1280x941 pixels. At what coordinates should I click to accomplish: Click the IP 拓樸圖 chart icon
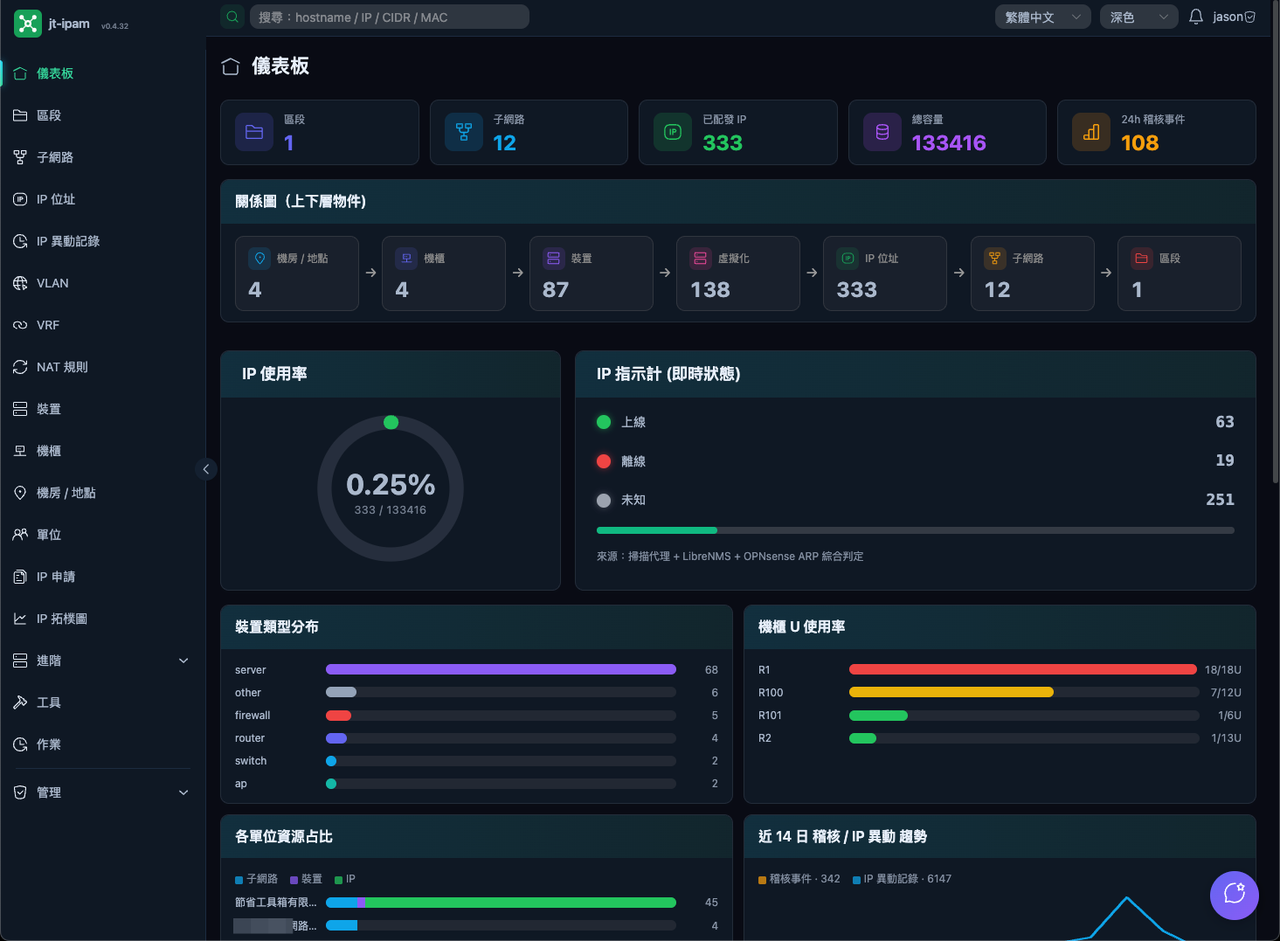[20, 619]
